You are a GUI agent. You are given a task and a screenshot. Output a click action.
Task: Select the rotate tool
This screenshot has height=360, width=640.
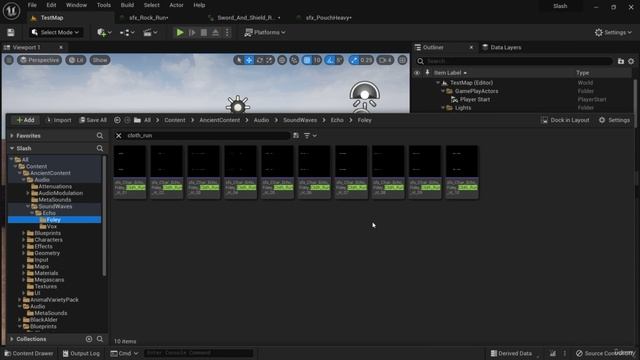260,60
